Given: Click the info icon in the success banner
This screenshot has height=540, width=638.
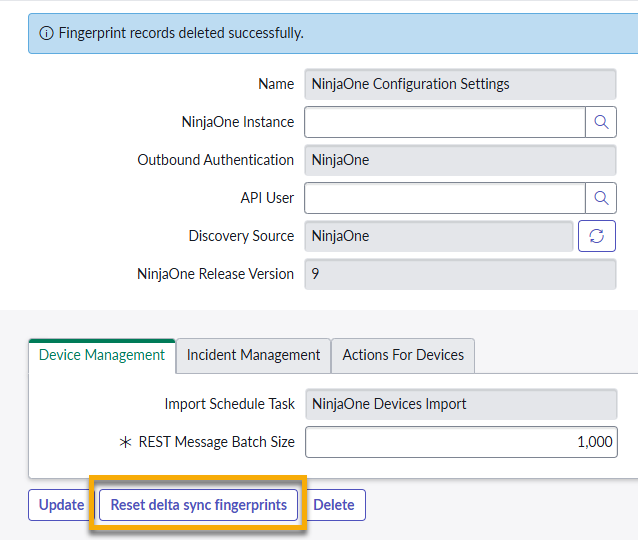Looking at the screenshot, I should (46, 33).
